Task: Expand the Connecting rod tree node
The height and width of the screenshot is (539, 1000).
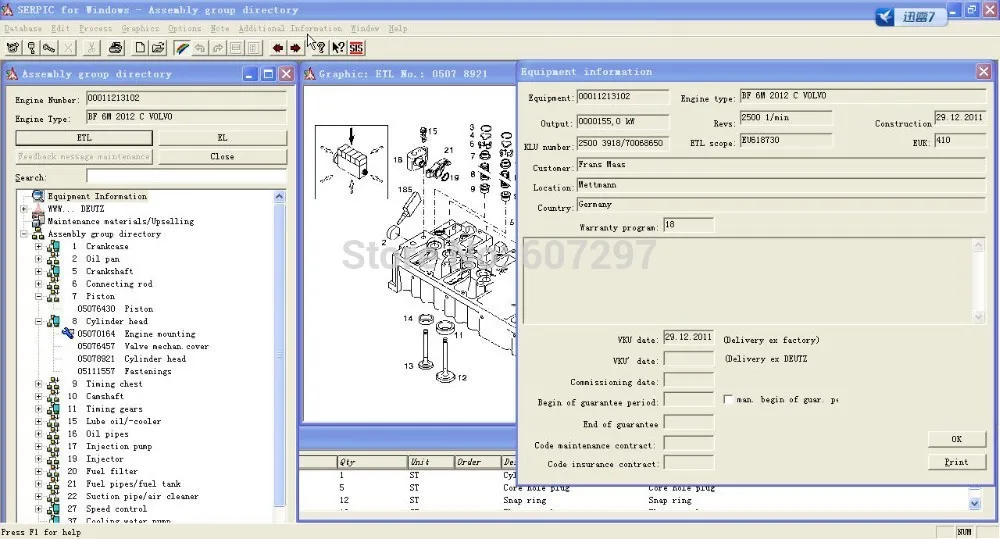Action: [38, 284]
